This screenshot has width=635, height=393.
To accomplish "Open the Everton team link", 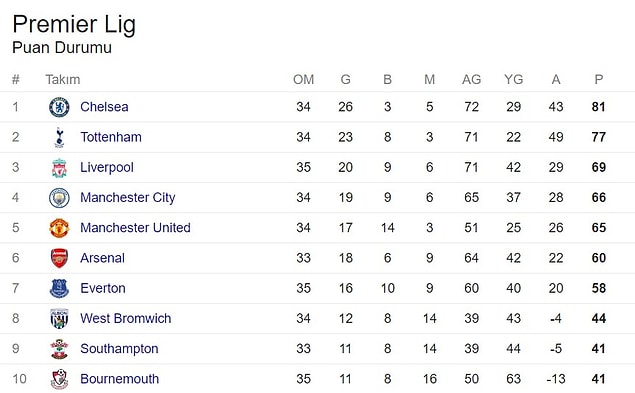I will [x=102, y=288].
